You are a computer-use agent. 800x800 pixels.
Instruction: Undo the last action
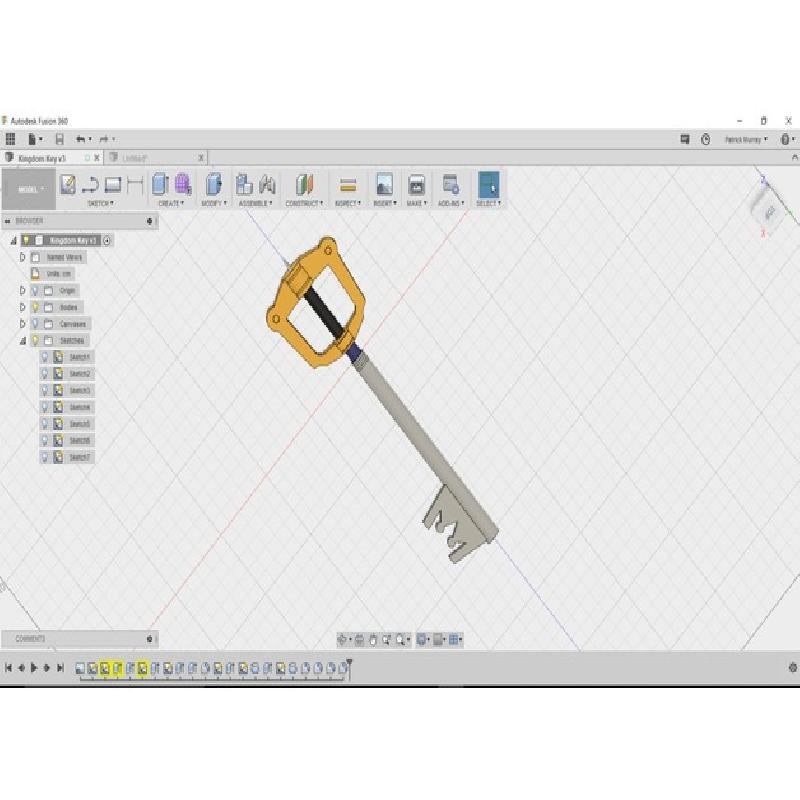(81, 139)
